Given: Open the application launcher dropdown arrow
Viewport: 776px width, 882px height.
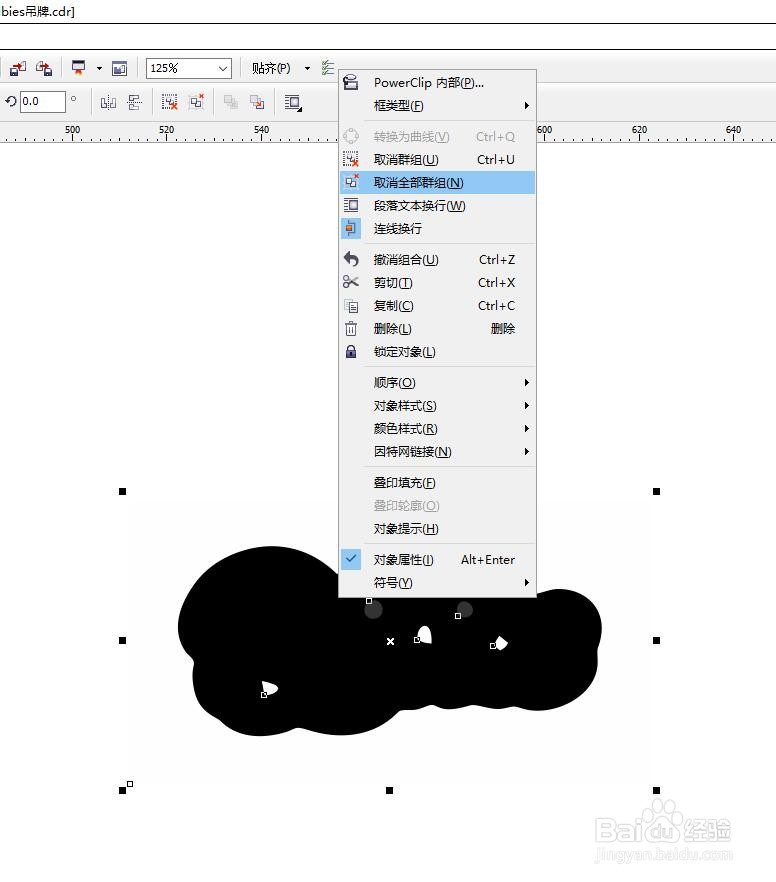Looking at the screenshot, I should click(x=99, y=69).
